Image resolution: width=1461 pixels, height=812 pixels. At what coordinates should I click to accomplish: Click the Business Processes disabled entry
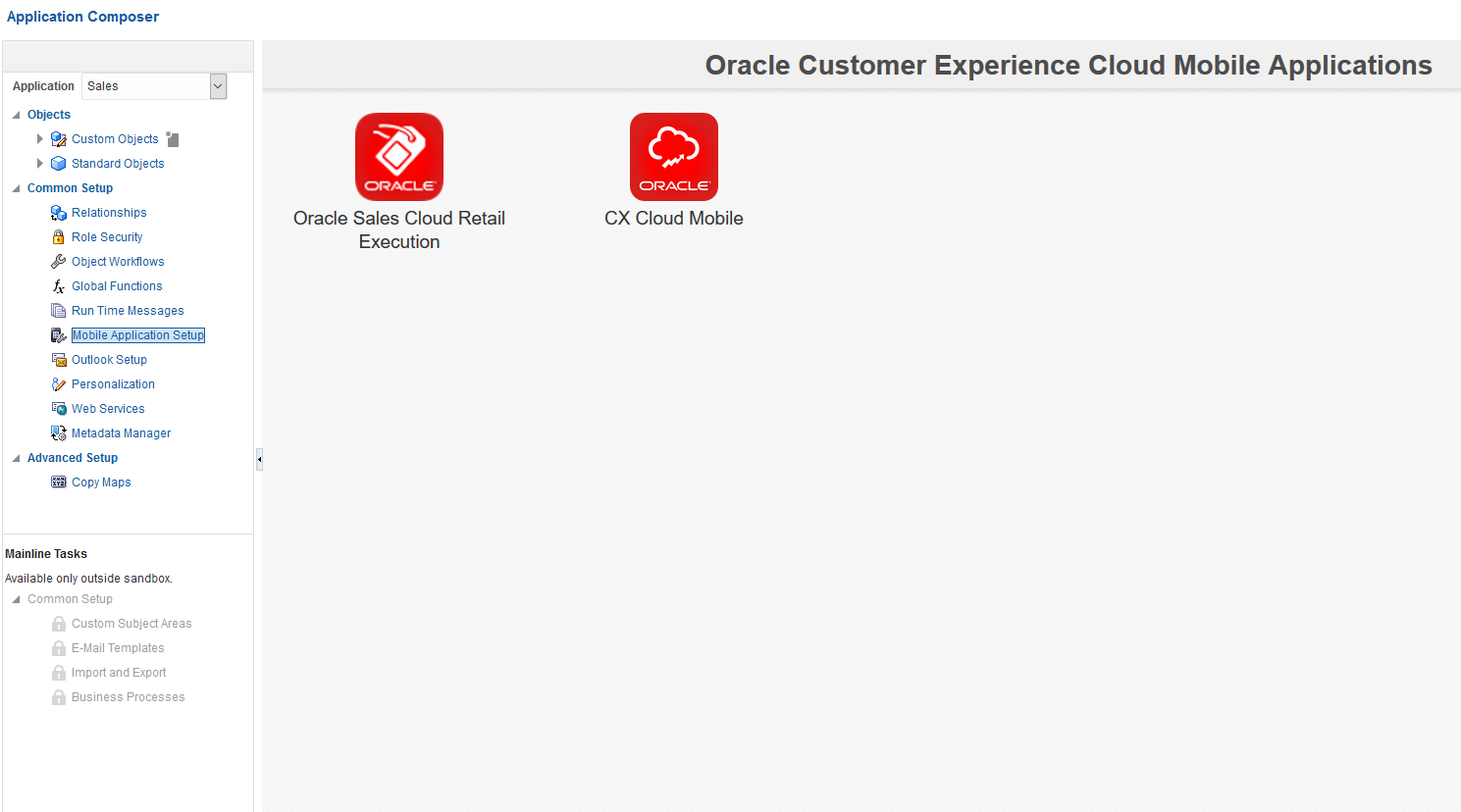pos(128,697)
